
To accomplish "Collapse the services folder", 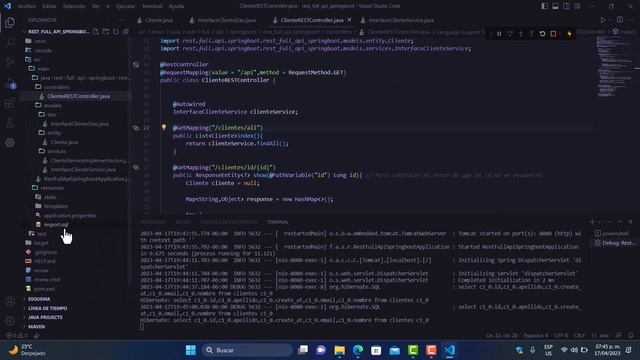I will (56, 151).
